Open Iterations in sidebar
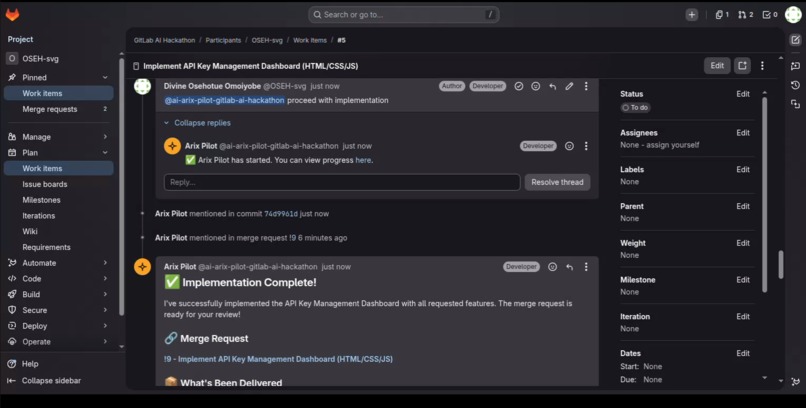Viewport: 806px width, 408px height. coord(59,216)
